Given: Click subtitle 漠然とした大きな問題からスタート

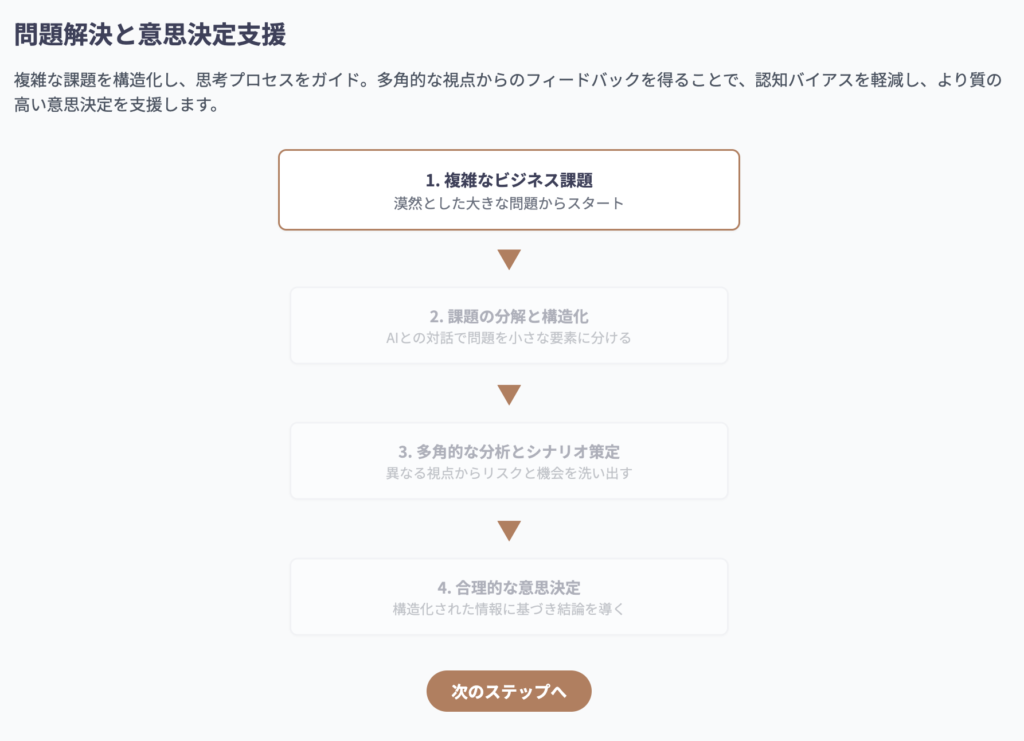Looking at the screenshot, I should (509, 204).
